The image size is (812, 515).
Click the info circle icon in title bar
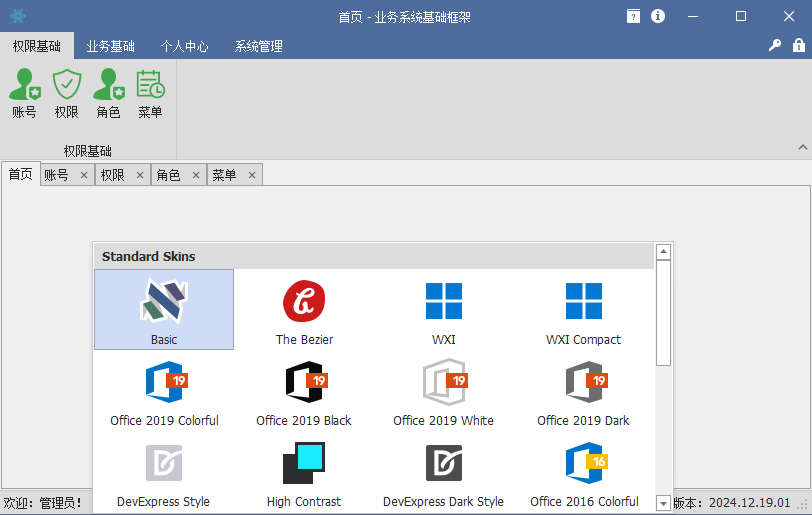pyautogui.click(x=658, y=16)
